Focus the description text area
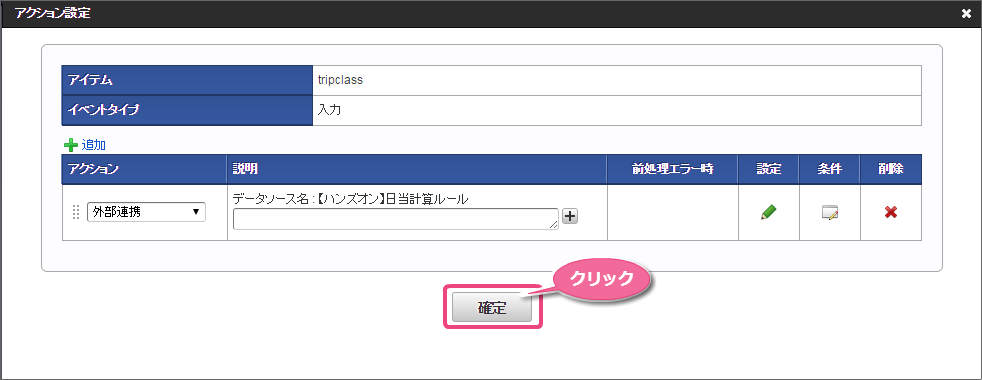Image resolution: width=982 pixels, height=380 pixels. pyautogui.click(x=396, y=219)
